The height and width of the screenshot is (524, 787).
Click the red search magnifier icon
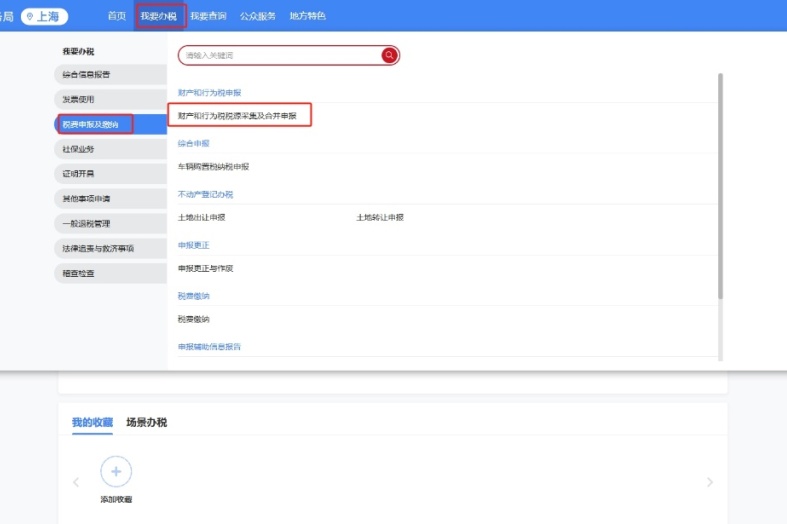[x=389, y=56]
